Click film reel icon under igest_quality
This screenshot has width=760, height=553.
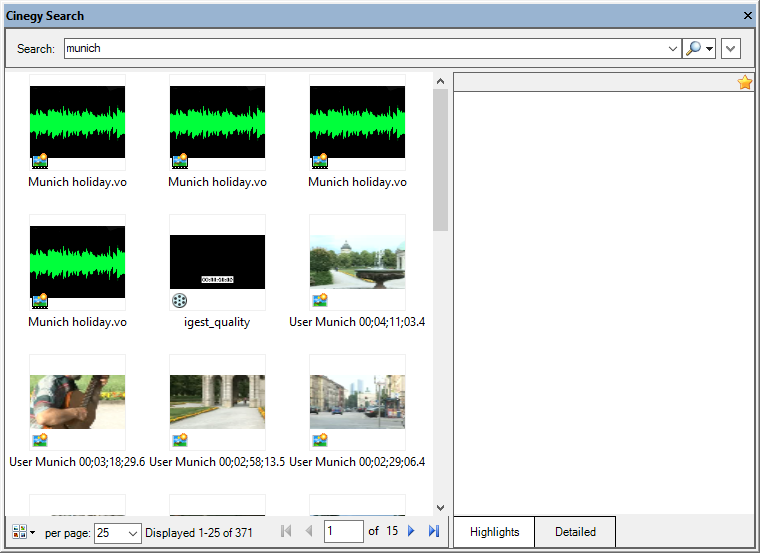[179, 300]
